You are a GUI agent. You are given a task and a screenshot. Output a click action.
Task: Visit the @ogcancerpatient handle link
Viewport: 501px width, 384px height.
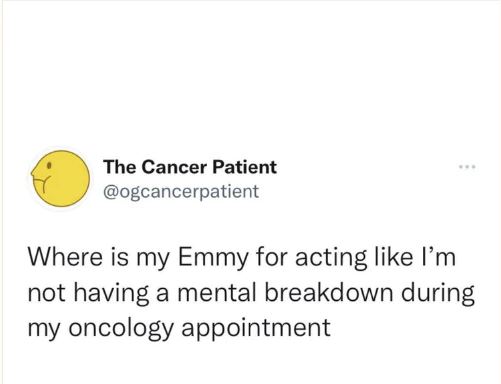181,192
